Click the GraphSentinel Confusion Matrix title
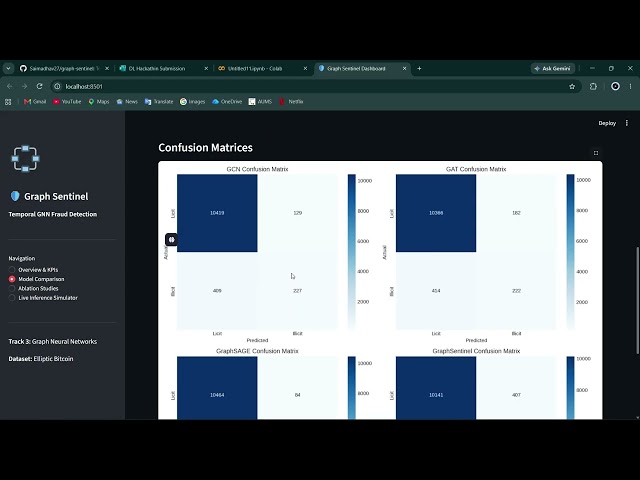Screen dimensions: 640x480 [476, 351]
